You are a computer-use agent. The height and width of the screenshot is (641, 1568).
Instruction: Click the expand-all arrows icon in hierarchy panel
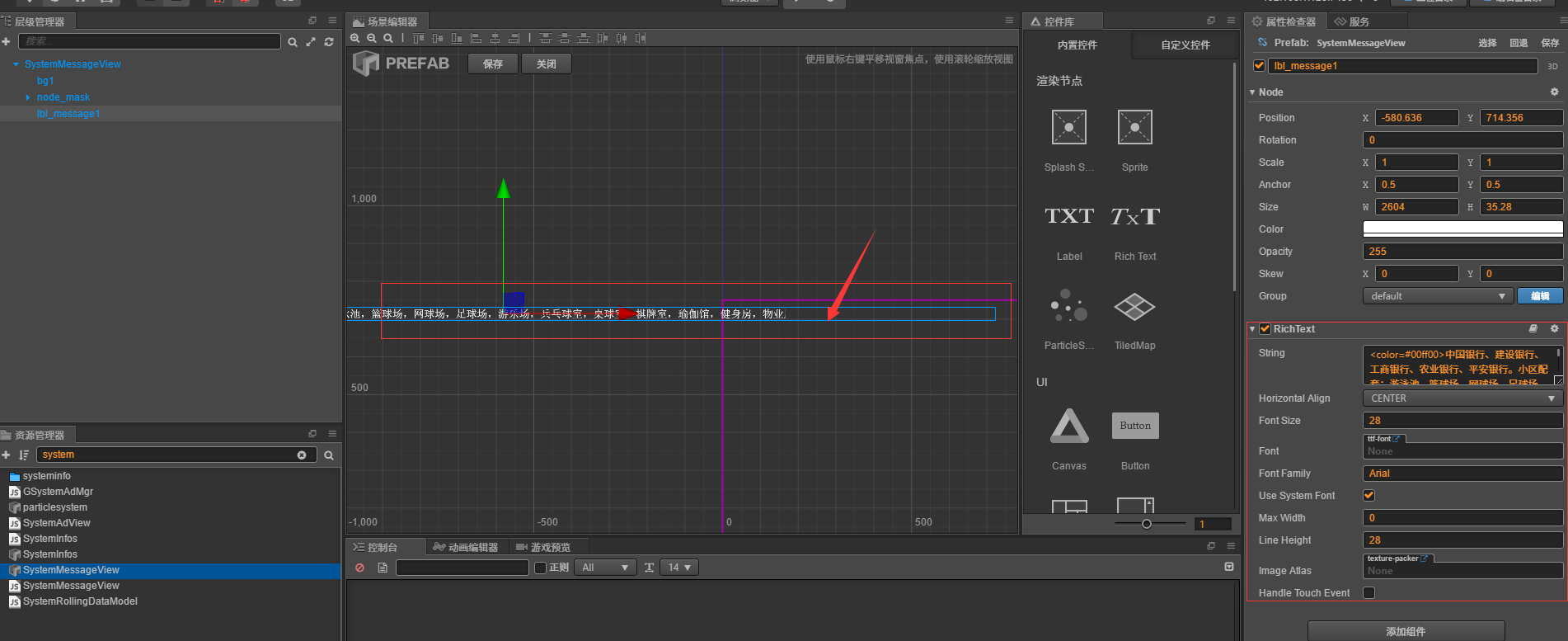(x=311, y=42)
